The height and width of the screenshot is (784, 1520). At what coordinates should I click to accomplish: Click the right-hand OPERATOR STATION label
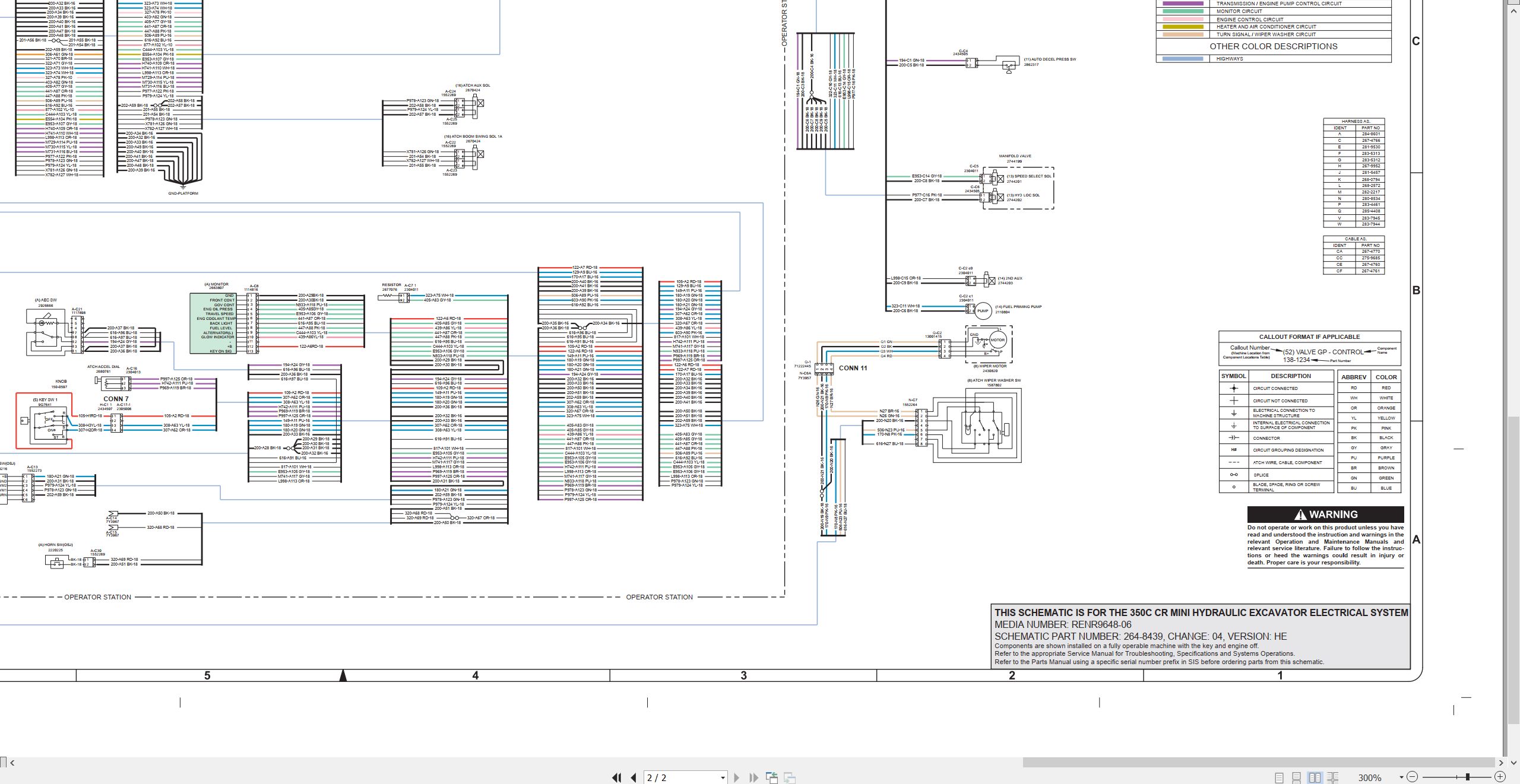coord(659,597)
